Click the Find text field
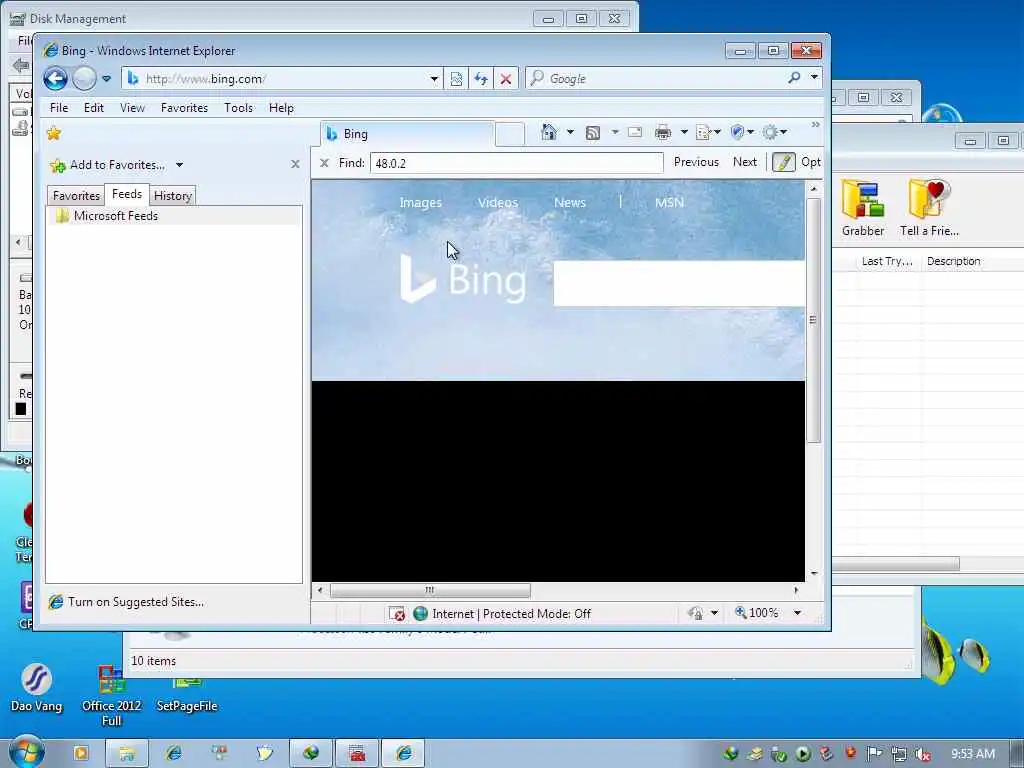Viewport: 1024px width, 768px height. [x=517, y=163]
